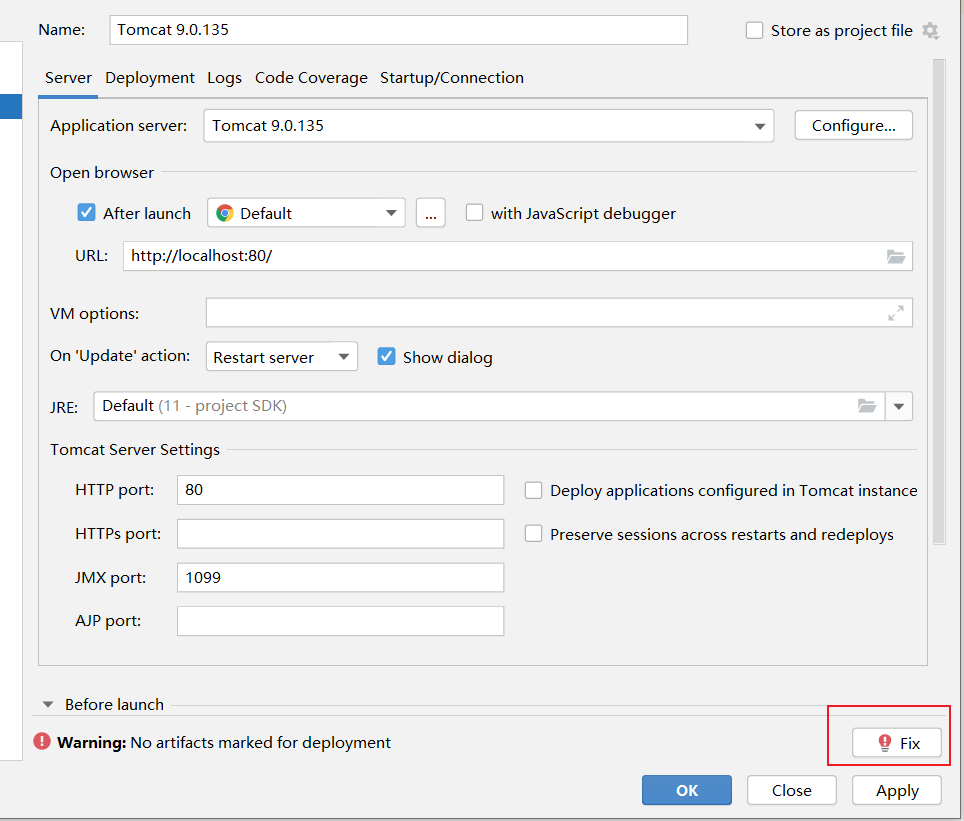Viewport: 964px width, 821px height.
Task: Enable Store as project file
Action: pos(754,30)
